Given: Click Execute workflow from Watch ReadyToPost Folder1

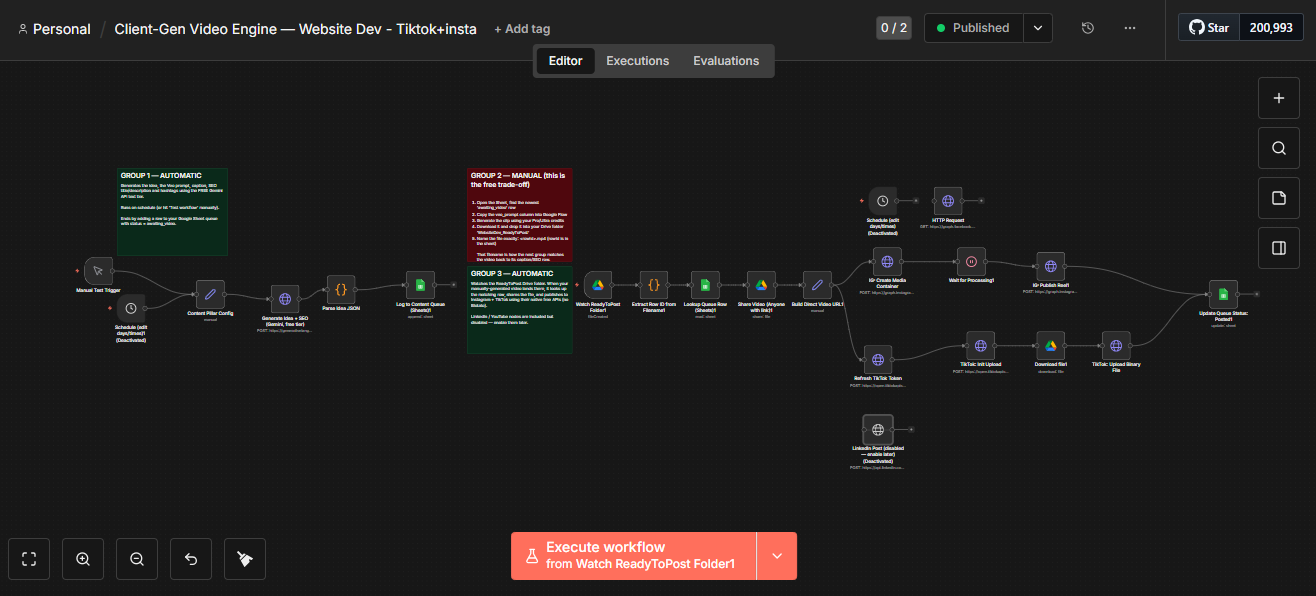Looking at the screenshot, I should click(x=634, y=556).
